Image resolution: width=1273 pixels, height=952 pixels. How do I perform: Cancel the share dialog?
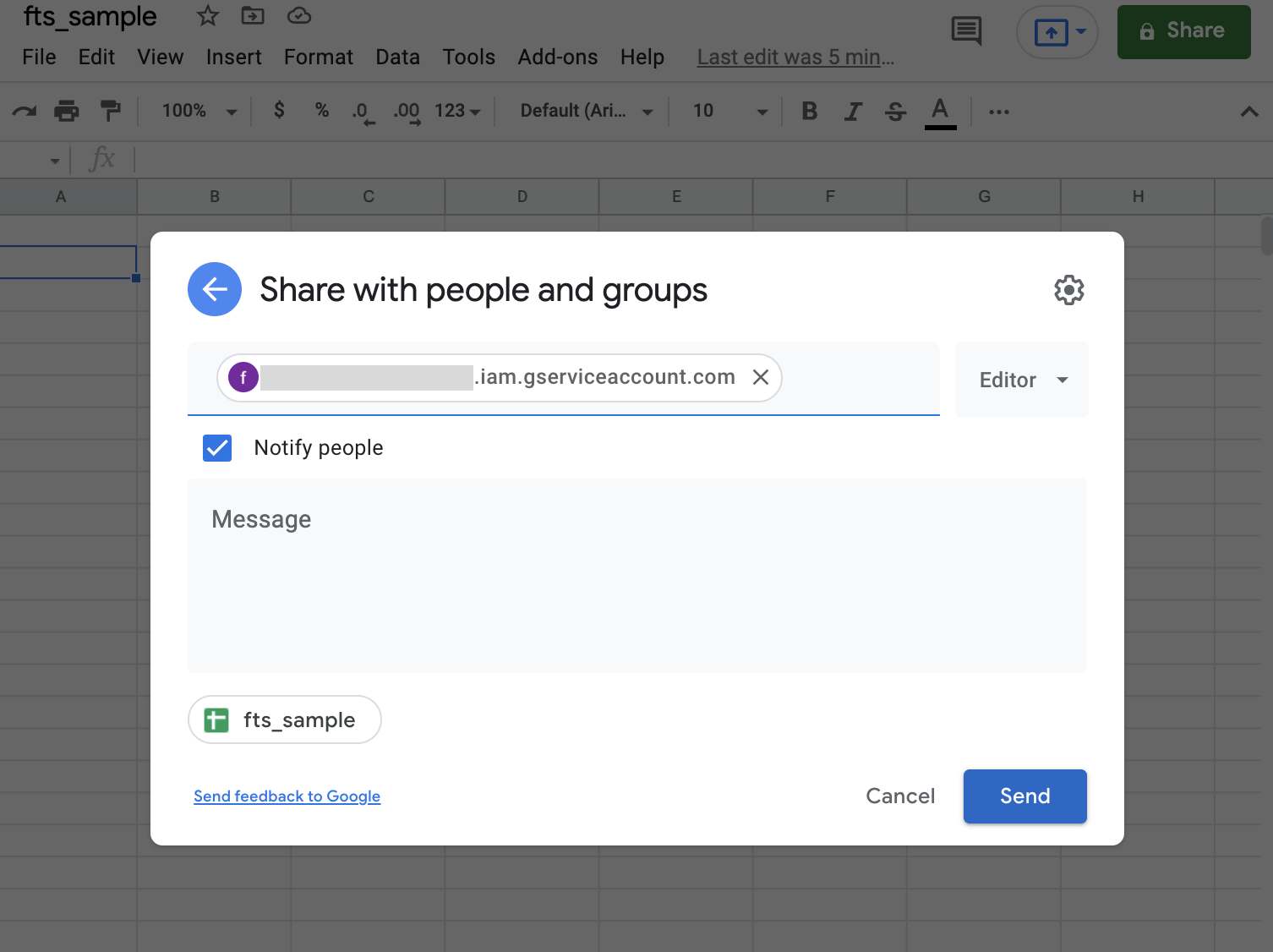(900, 796)
